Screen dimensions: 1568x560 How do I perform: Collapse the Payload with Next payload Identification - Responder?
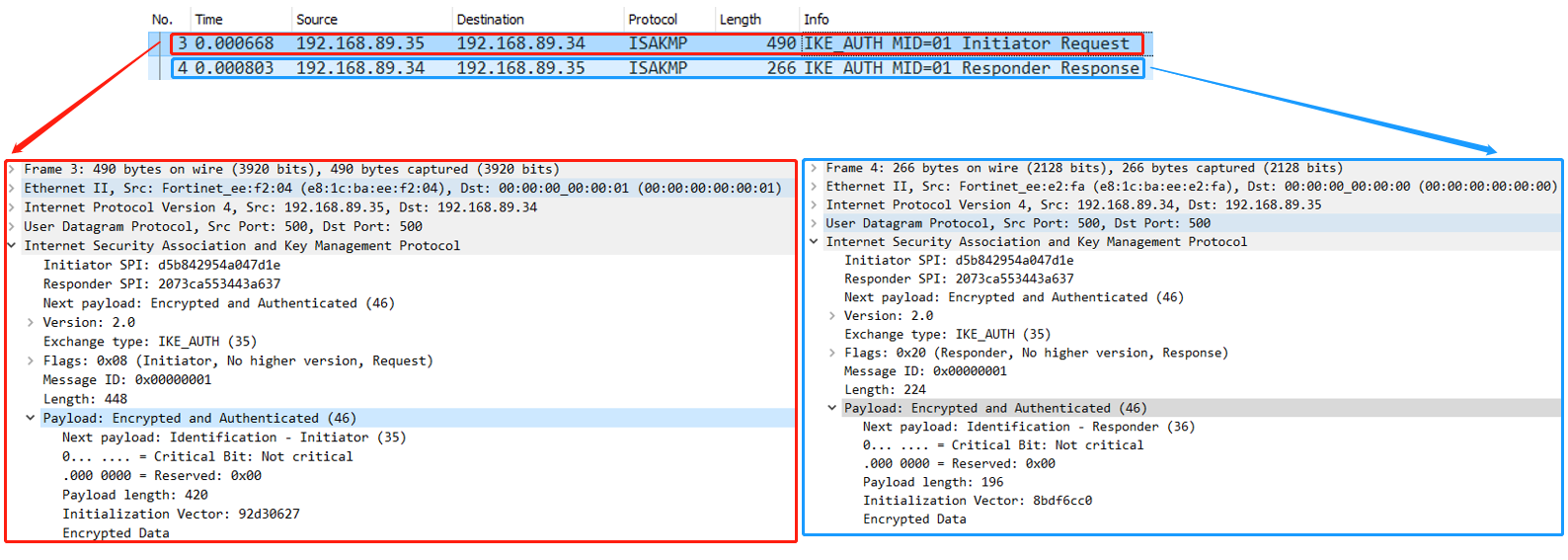[832, 408]
